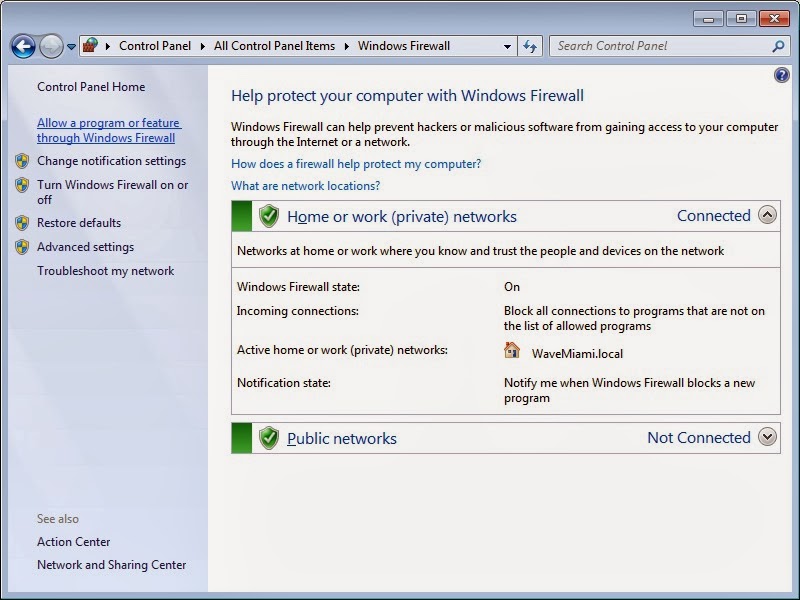Click shield icon beside Change notification settings

(22, 161)
